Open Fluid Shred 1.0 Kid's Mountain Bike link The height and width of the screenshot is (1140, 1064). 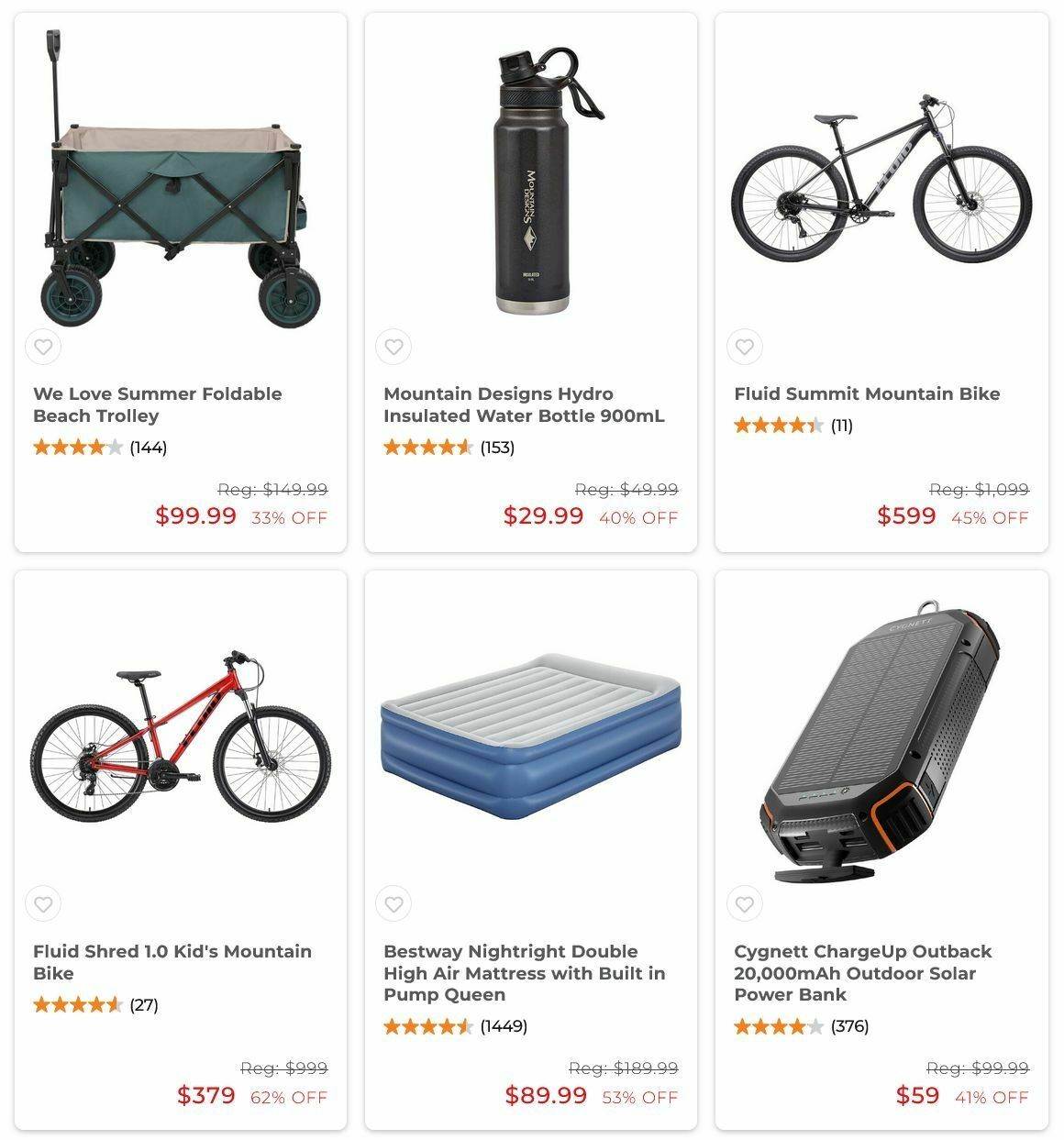click(x=172, y=962)
